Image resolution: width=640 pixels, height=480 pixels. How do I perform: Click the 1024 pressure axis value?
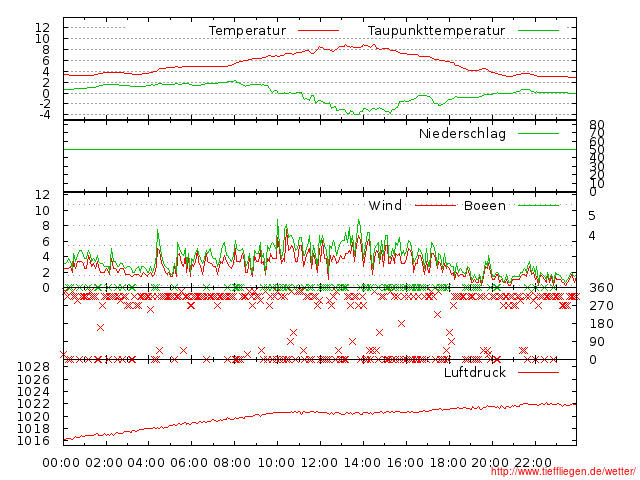33,392
